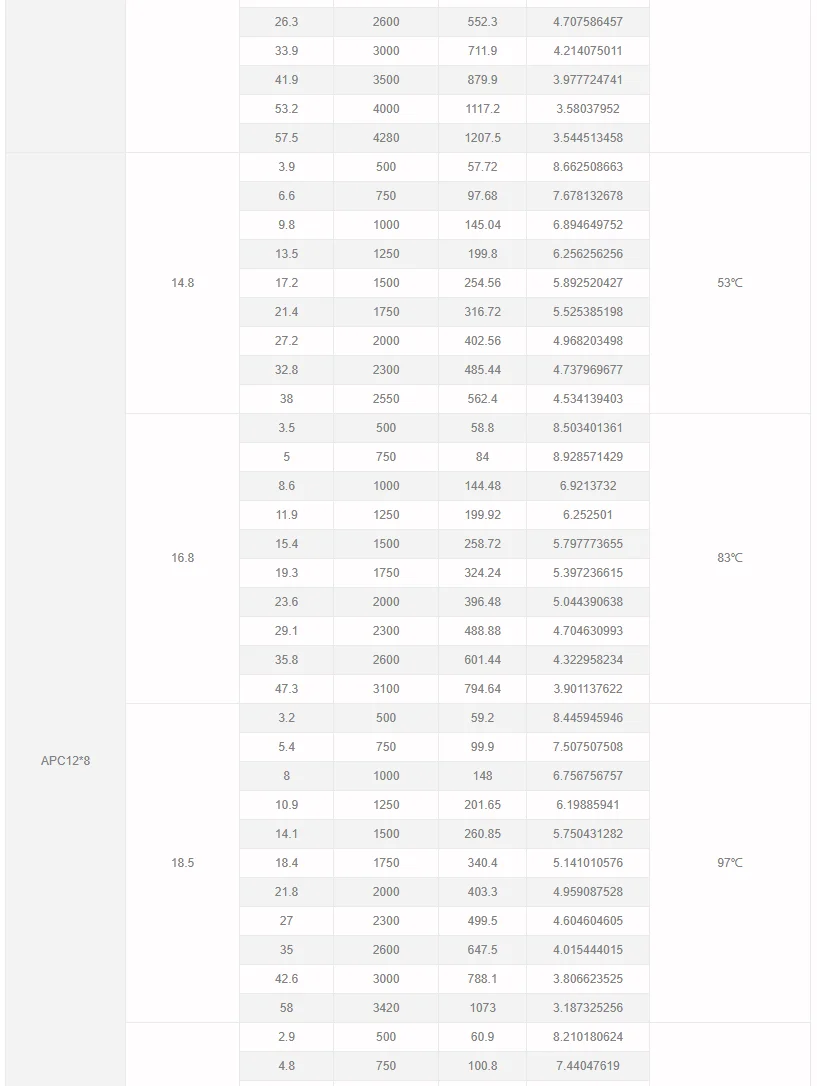Screen dimensions: 817x1086
Task: Click current value 57.5
Action: pos(287,138)
